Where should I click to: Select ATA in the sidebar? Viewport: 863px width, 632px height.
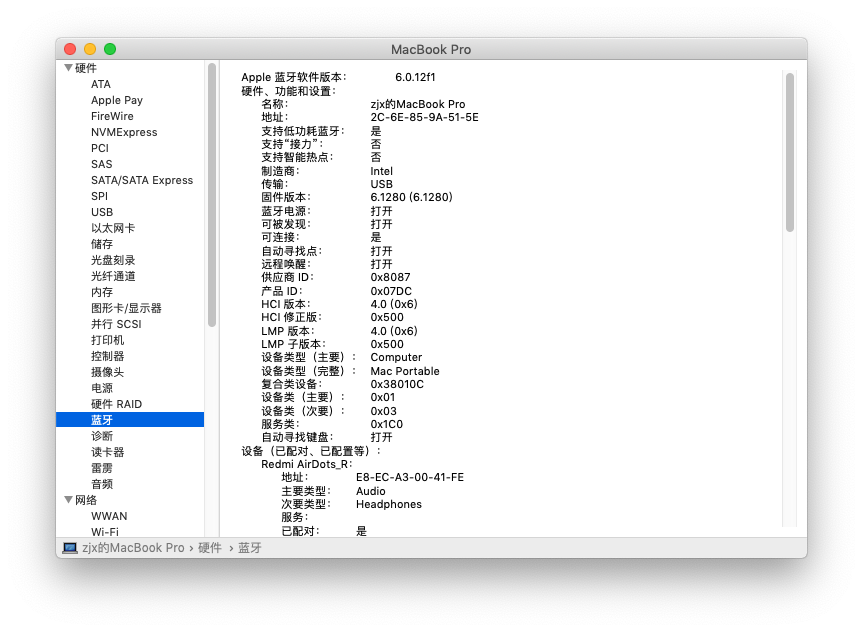coord(101,84)
